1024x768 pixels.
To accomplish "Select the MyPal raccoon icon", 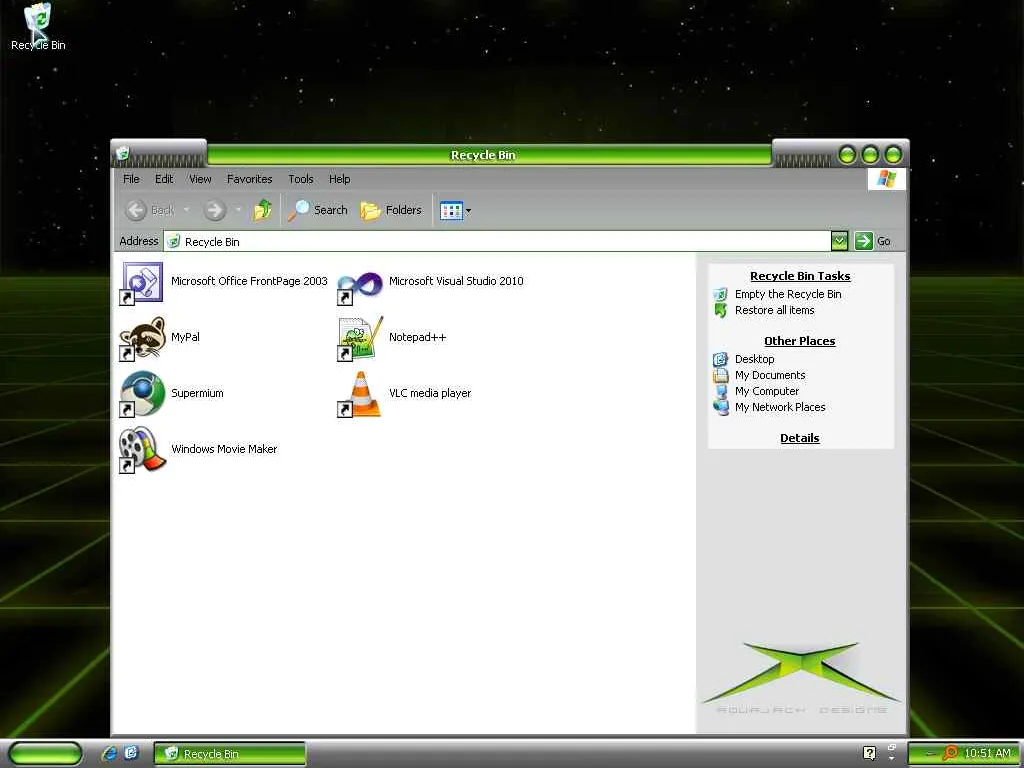I will tap(142, 338).
